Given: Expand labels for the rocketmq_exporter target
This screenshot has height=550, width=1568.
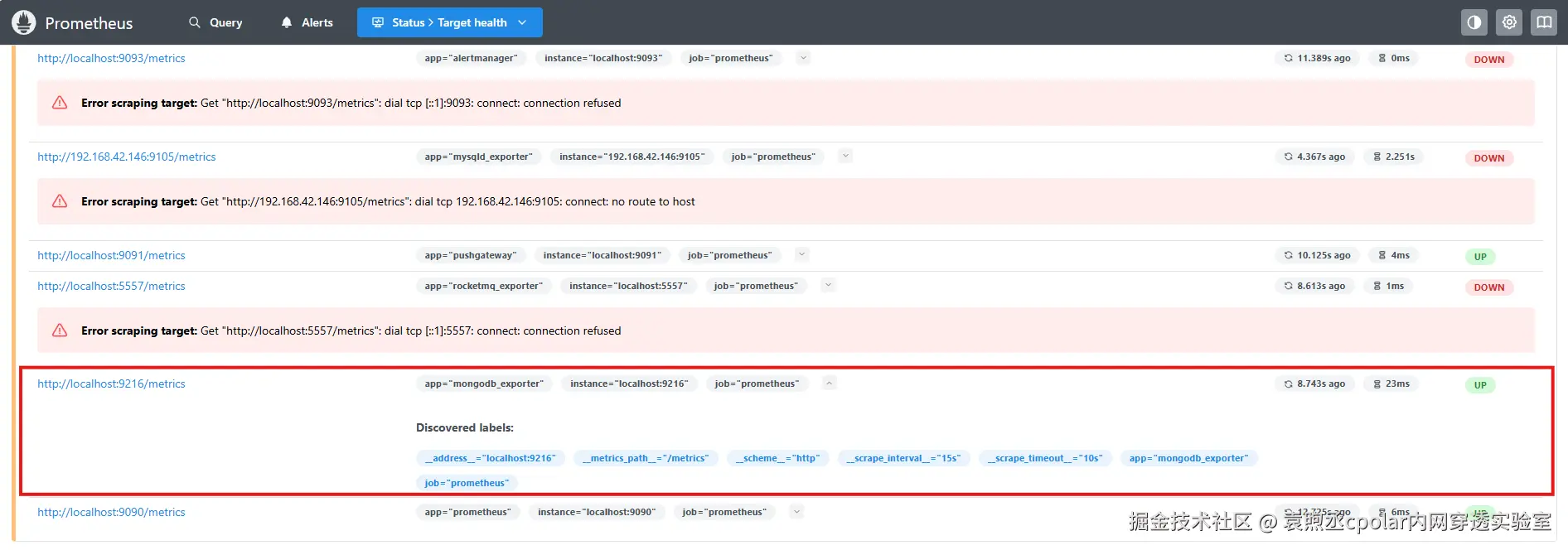Looking at the screenshot, I should (x=828, y=285).
